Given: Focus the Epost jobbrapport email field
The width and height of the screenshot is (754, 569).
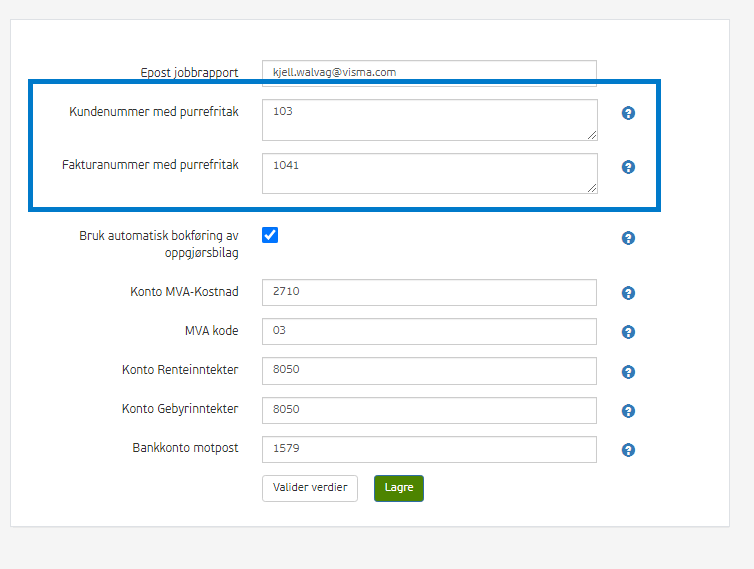Looking at the screenshot, I should pyautogui.click(x=429, y=73).
